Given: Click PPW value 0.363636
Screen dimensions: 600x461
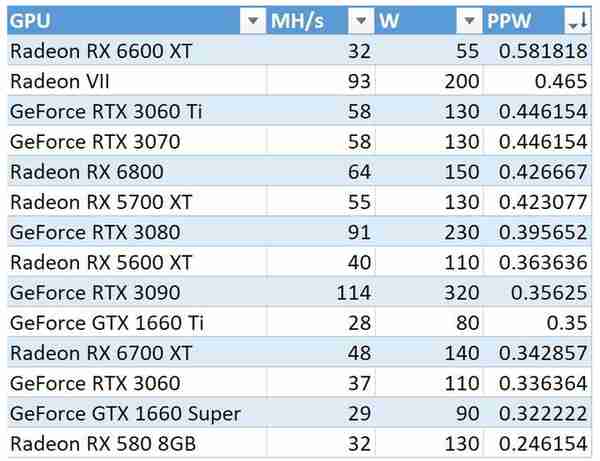Looking at the screenshot, I should 543,263.
